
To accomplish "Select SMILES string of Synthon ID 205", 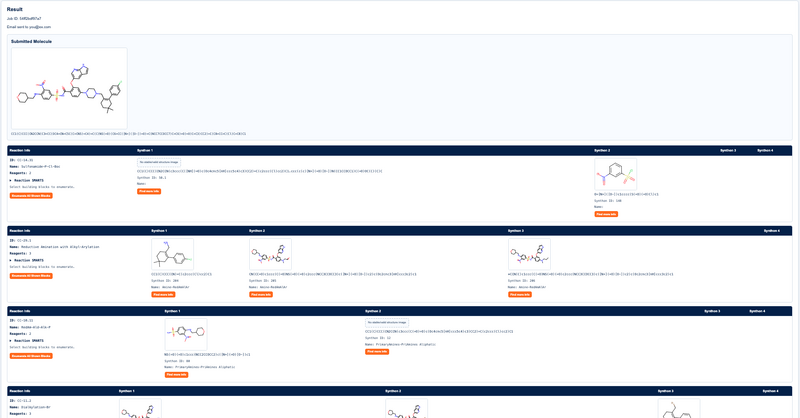I will coord(333,274).
